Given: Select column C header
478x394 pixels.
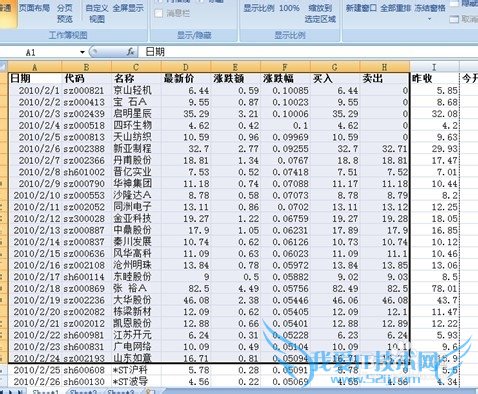Looking at the screenshot, I should pos(136,67).
